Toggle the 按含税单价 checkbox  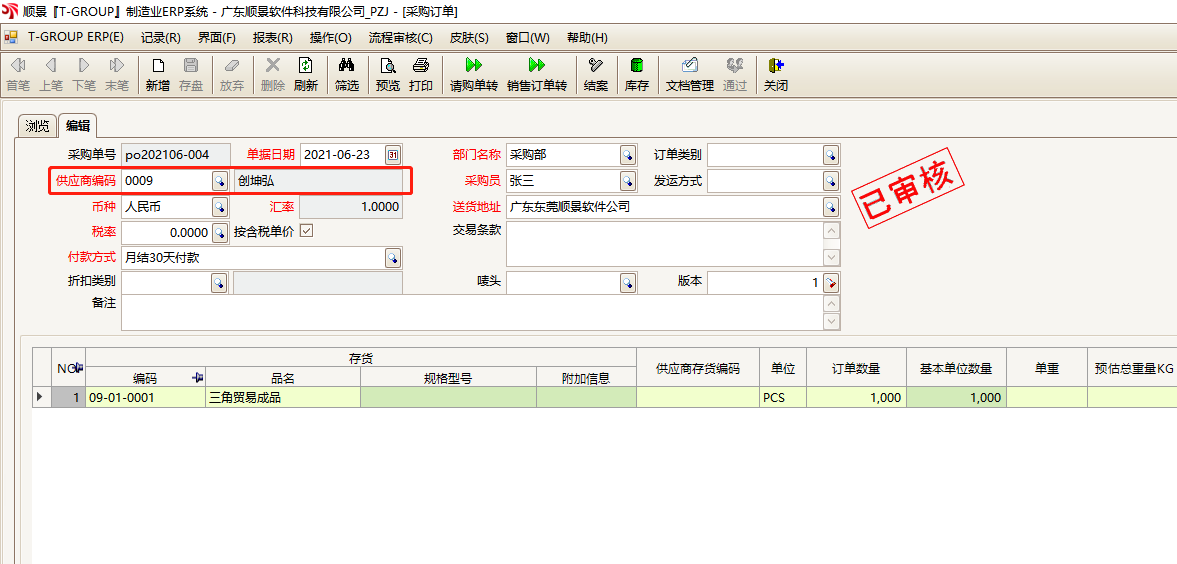coord(307,232)
